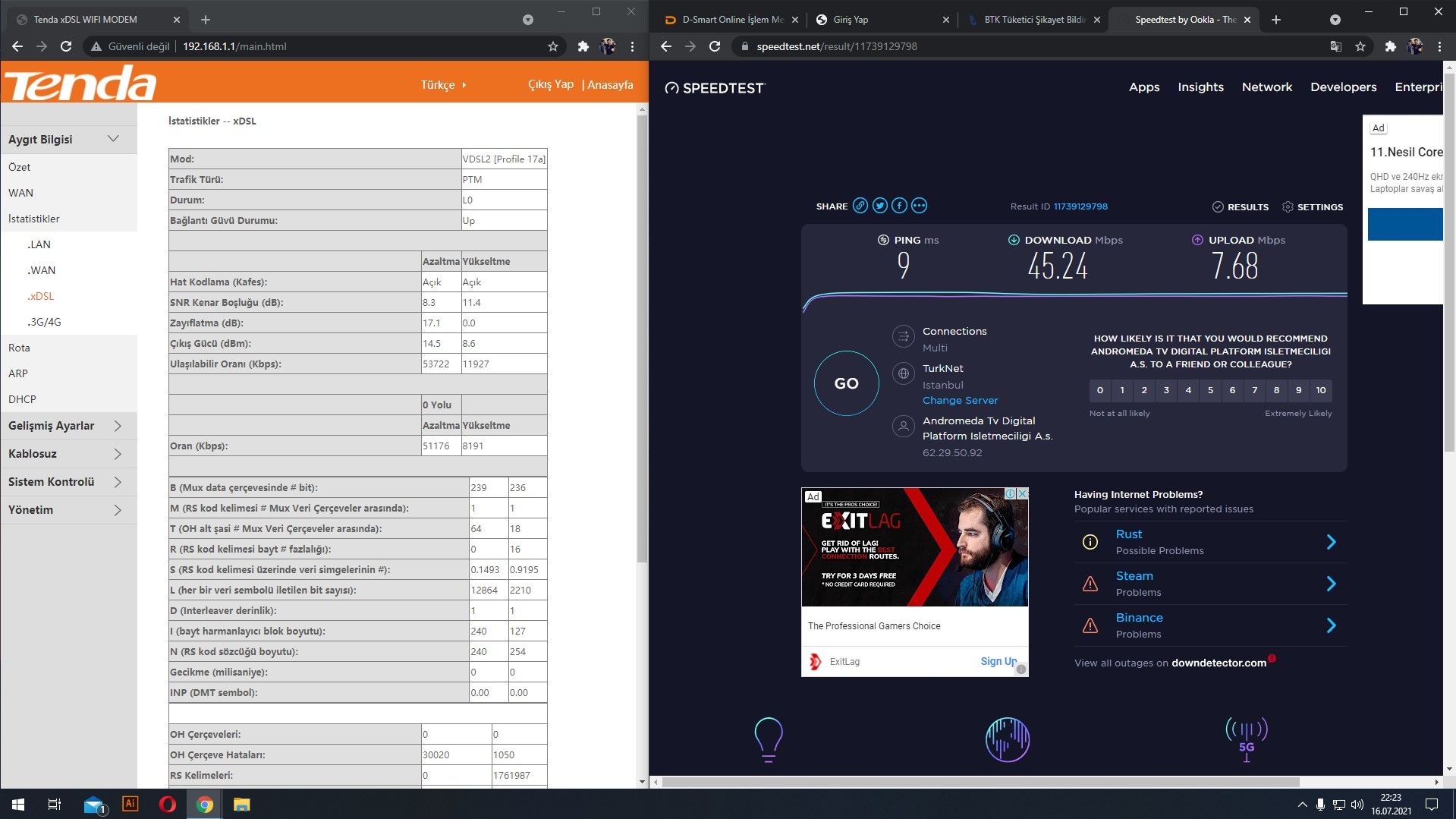Open extensions menu in the Tenda browser window
The image size is (1456, 819).
point(583,46)
